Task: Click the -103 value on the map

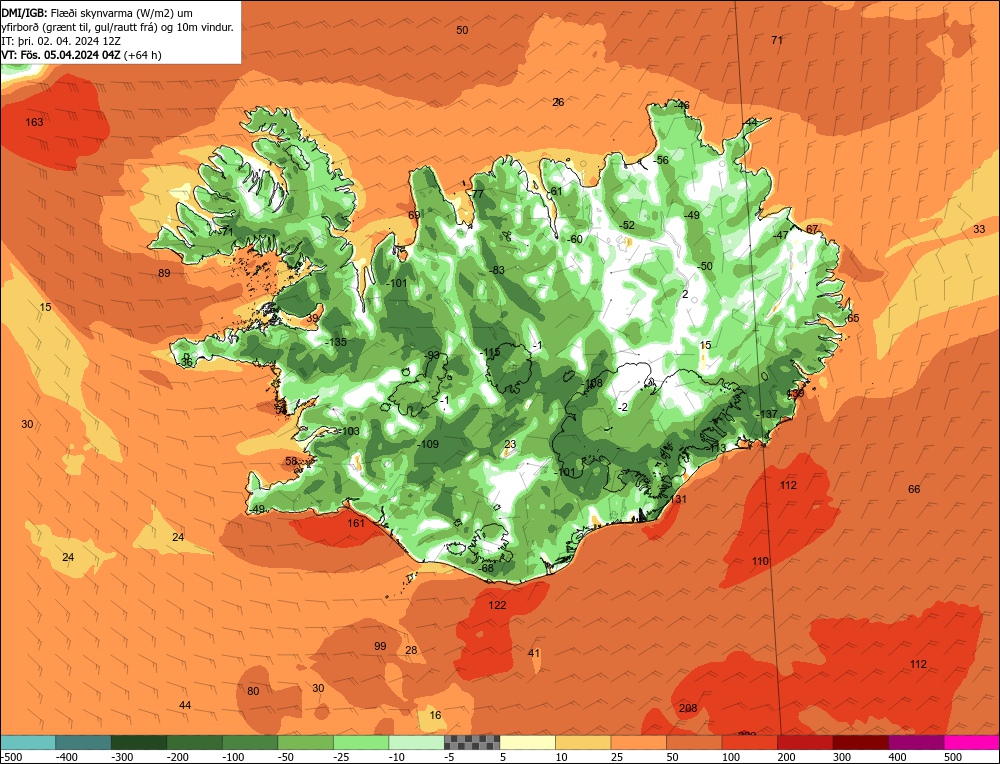Action: (349, 431)
